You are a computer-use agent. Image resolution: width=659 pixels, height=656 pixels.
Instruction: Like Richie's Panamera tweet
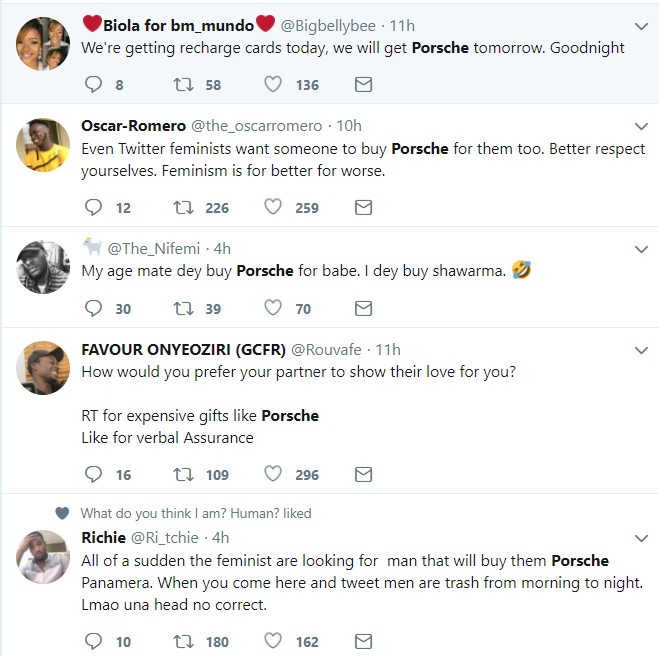273,641
